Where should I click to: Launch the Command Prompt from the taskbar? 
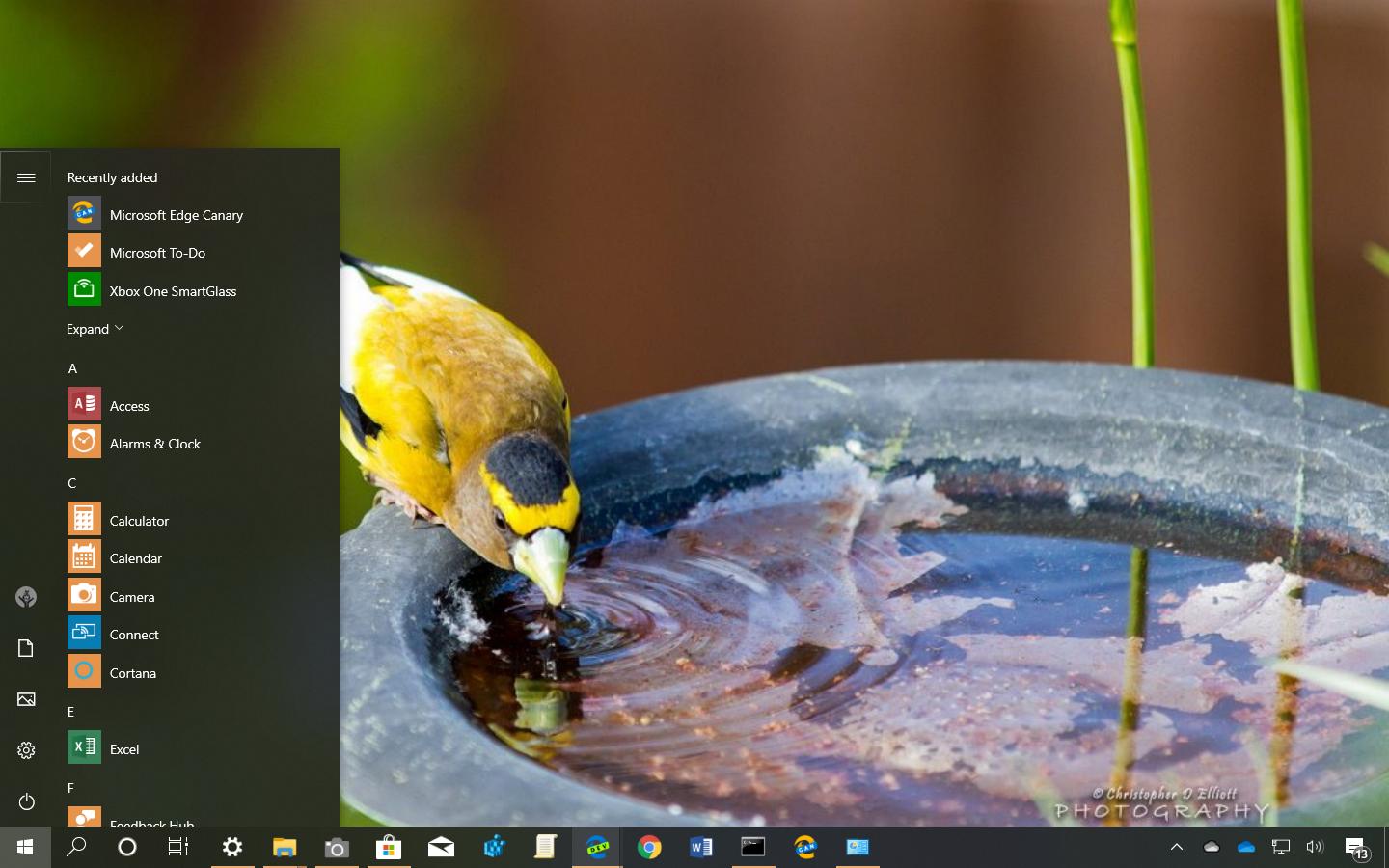coord(752,847)
